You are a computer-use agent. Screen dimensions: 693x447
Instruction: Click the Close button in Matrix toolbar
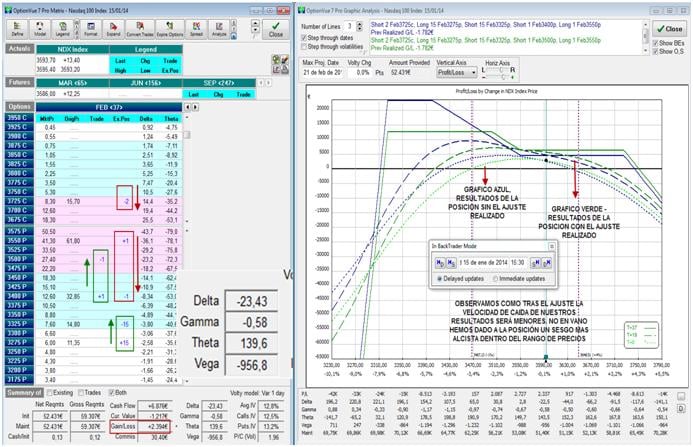tap(275, 28)
